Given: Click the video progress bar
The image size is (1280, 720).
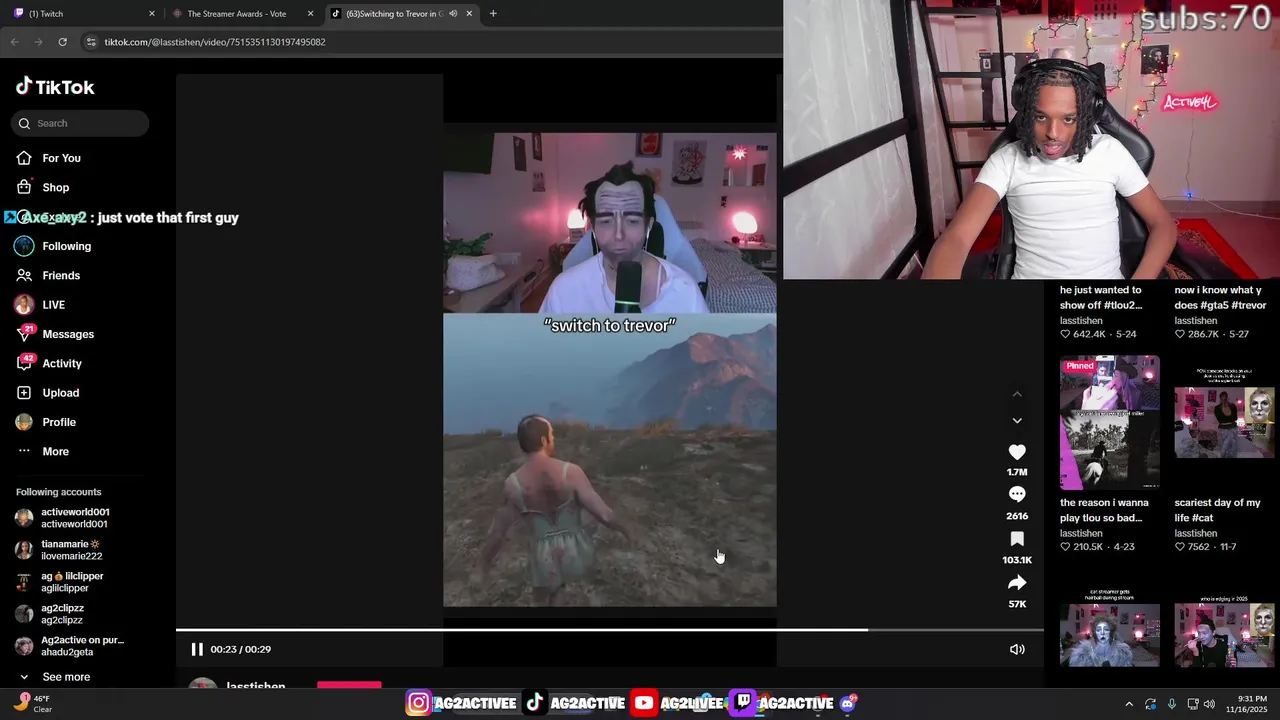Looking at the screenshot, I should pyautogui.click(x=610, y=630).
